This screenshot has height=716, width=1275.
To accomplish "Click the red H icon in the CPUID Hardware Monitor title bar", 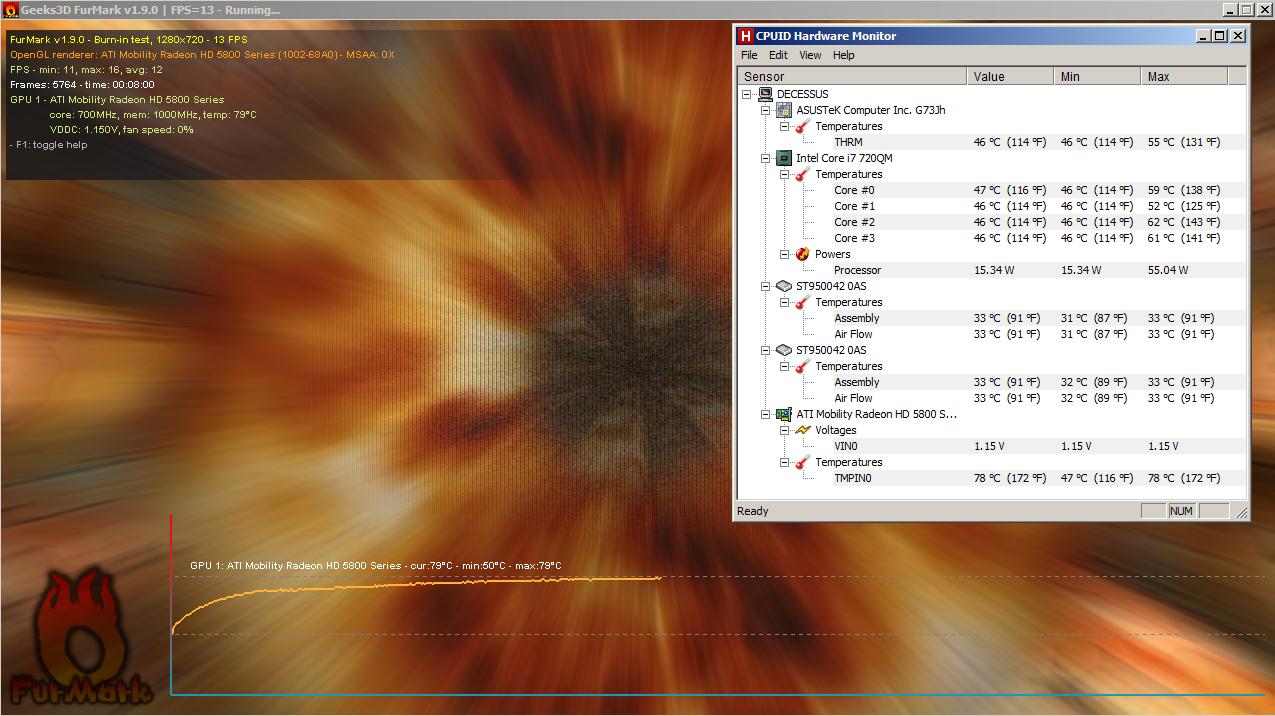I will [745, 36].
